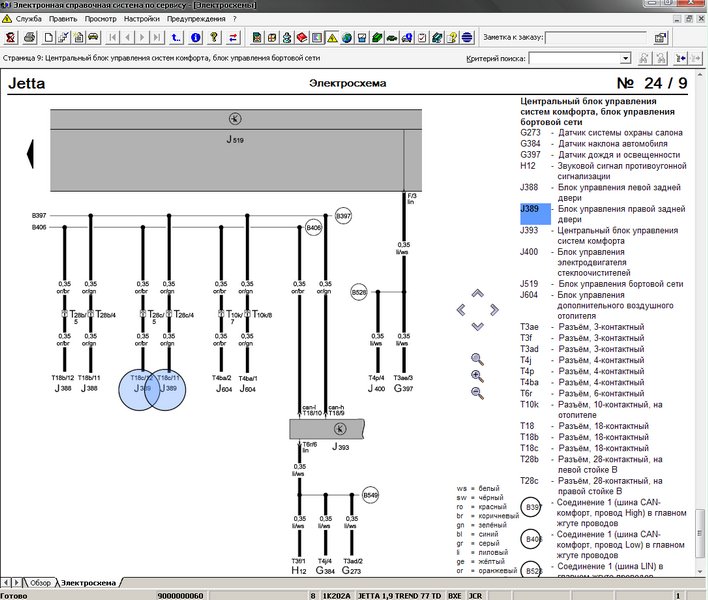The image size is (708, 600).
Task: Open the Просмотр menu
Action: tap(101, 19)
